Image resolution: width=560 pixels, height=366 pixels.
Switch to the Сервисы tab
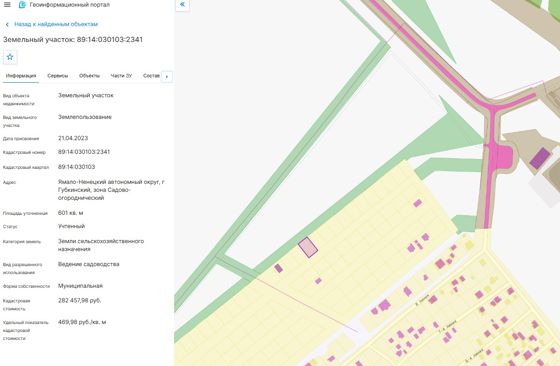(58, 76)
